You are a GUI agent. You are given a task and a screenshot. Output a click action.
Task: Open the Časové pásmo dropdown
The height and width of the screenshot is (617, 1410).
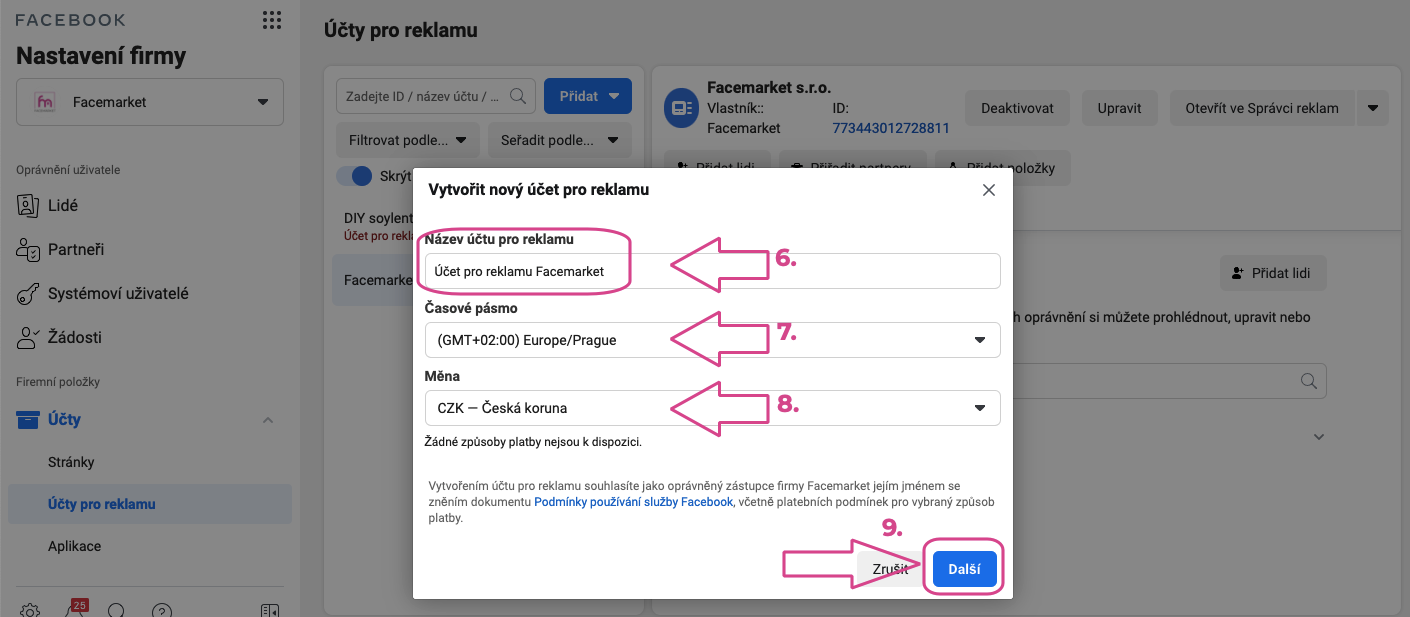712,340
